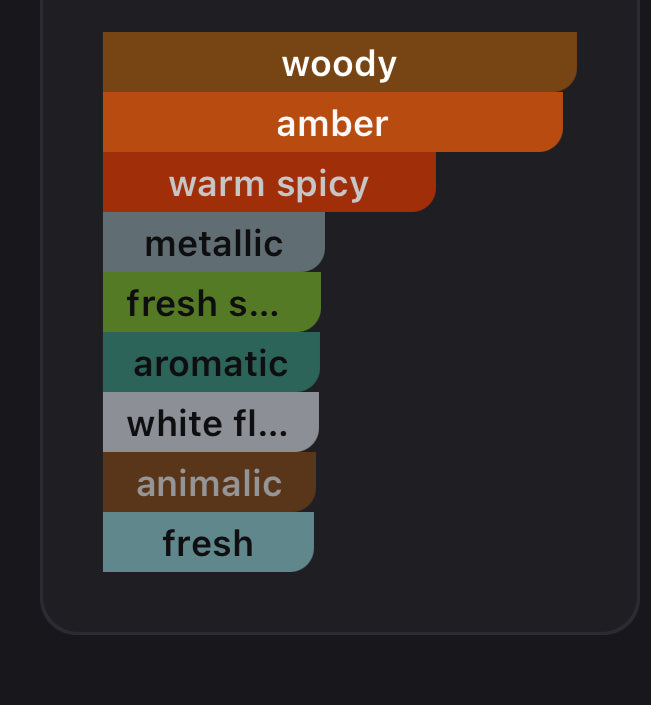The width and height of the screenshot is (651, 705).
Task: Open the warm spicy accord
Action: 269,182
